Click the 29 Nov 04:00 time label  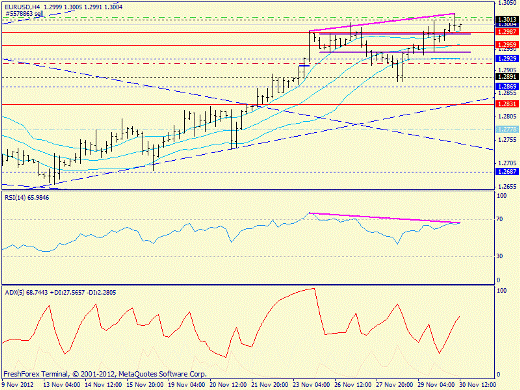[x=436, y=385]
